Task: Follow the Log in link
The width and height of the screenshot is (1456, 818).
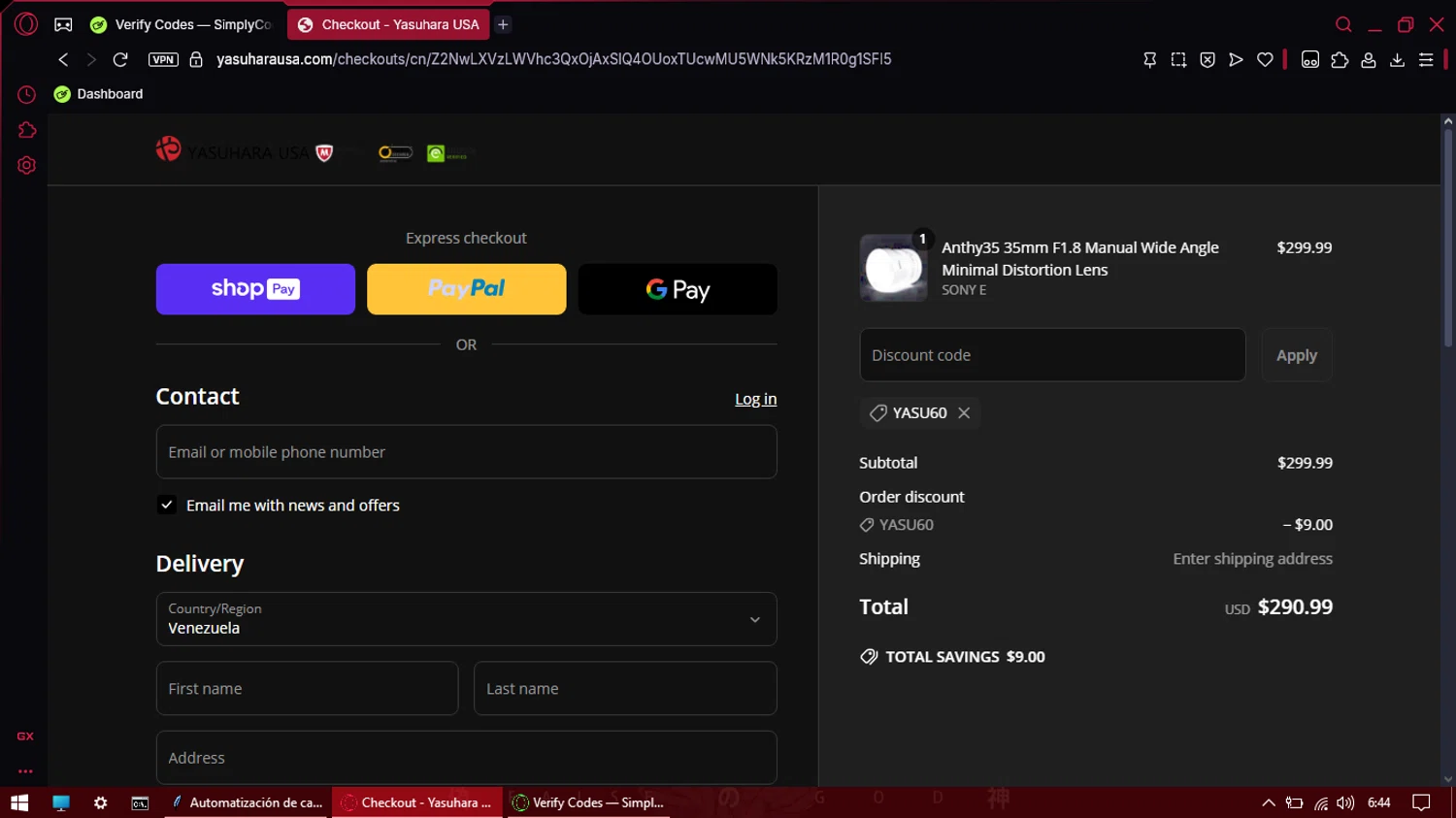Action: (755, 399)
